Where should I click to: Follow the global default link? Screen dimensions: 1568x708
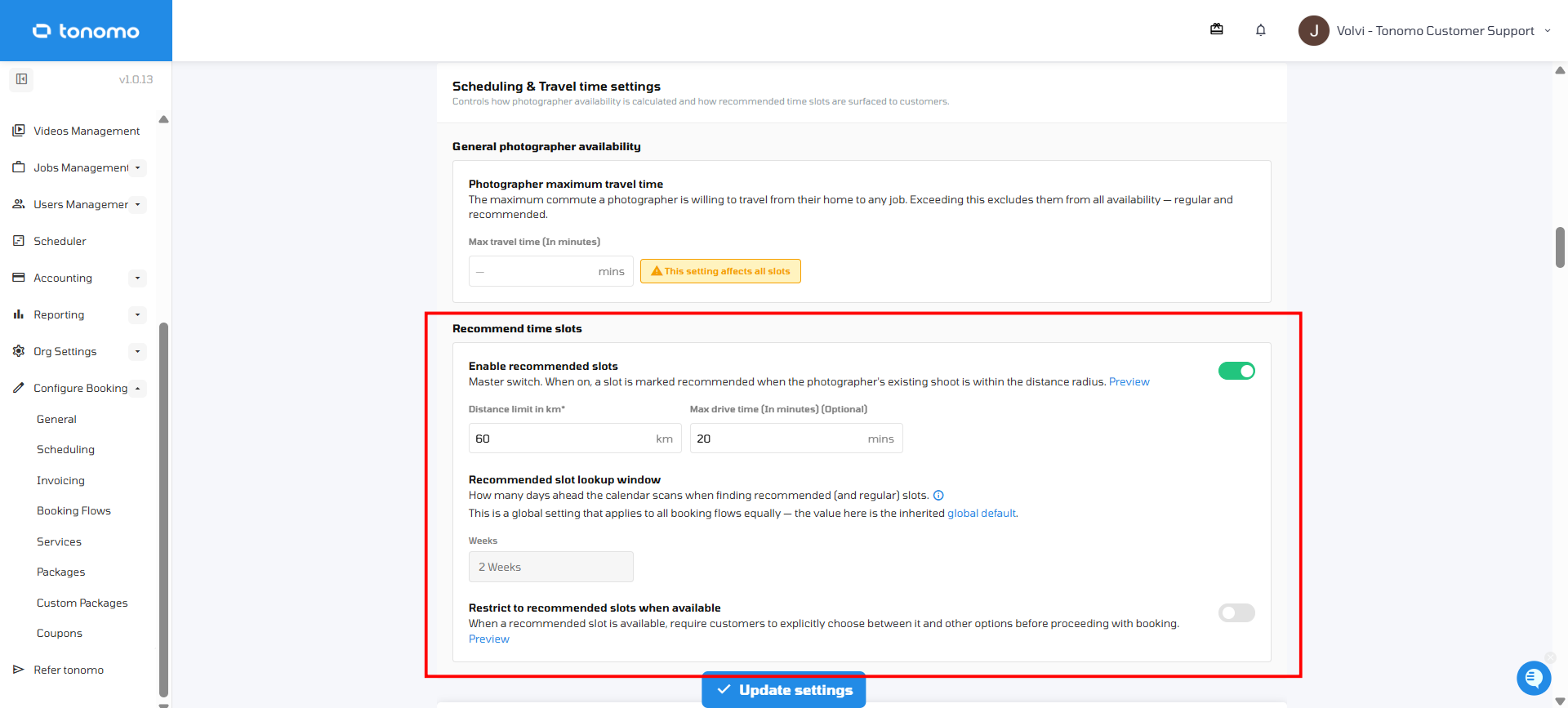(x=982, y=513)
